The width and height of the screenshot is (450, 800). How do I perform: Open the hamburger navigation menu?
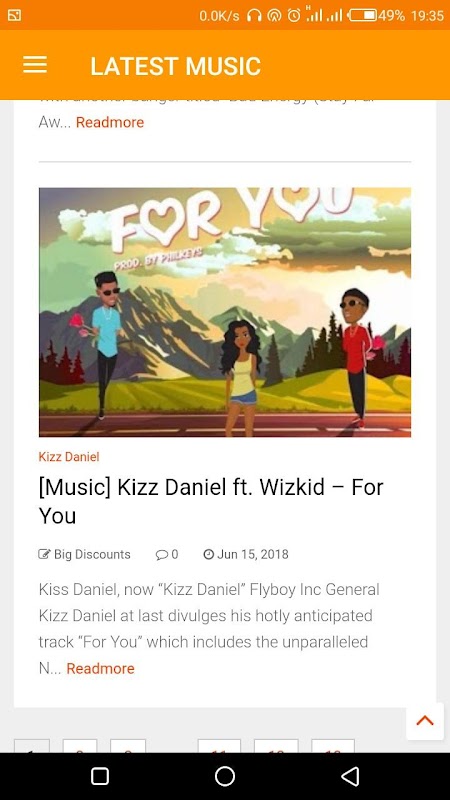coord(35,65)
